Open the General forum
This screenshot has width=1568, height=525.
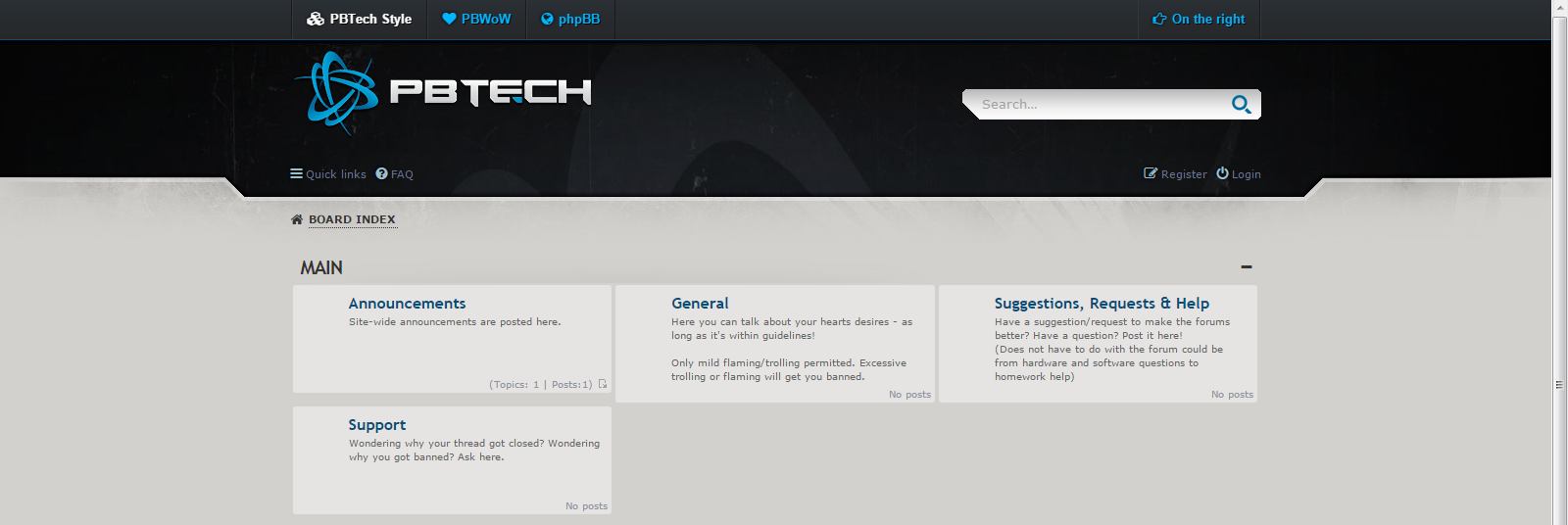point(700,304)
